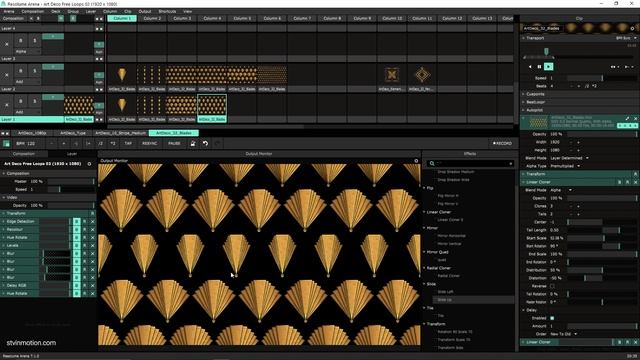Click the PAUSE button
This screenshot has width=640, height=360.
click(x=174, y=144)
